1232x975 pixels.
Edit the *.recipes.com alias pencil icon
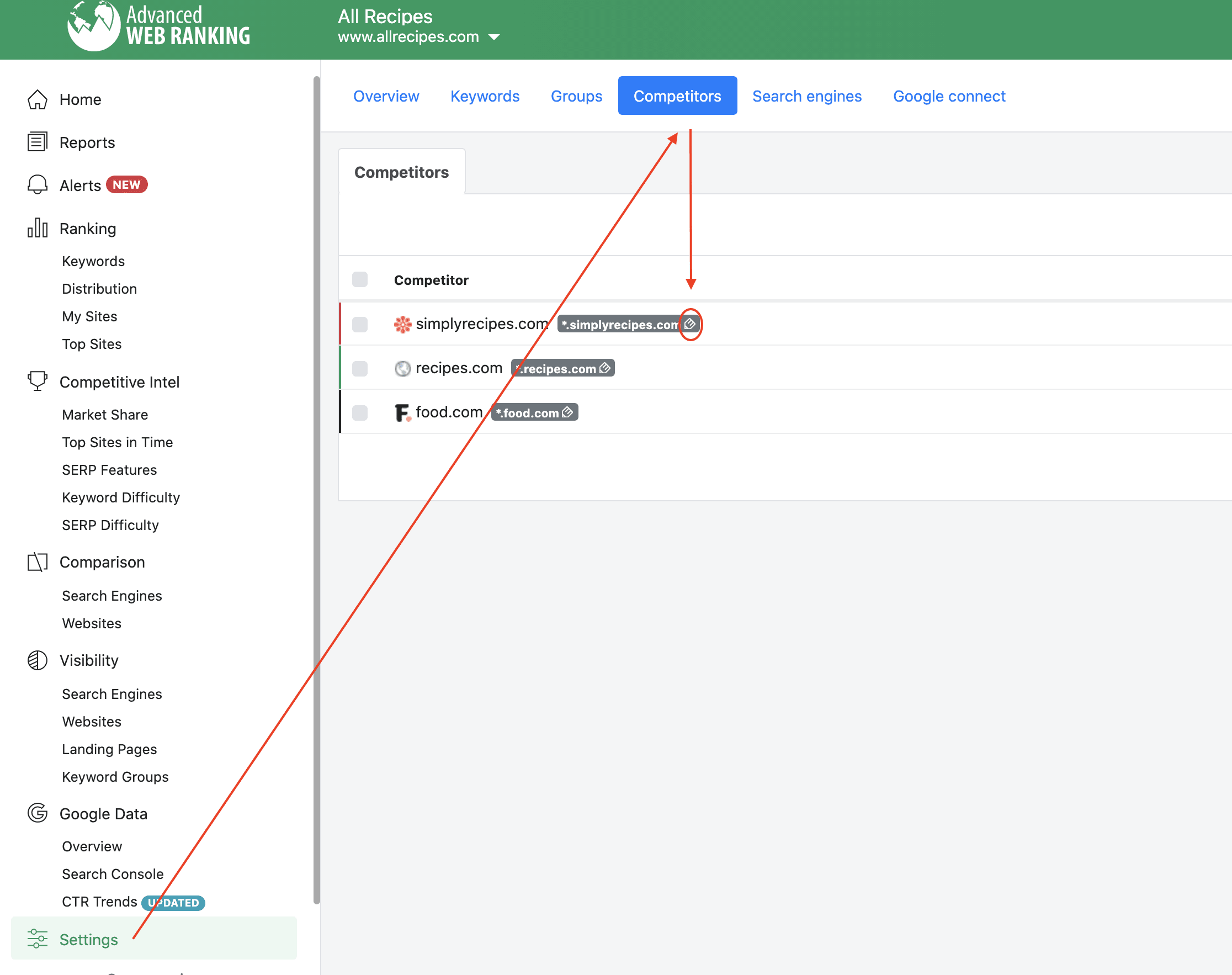tap(606, 368)
